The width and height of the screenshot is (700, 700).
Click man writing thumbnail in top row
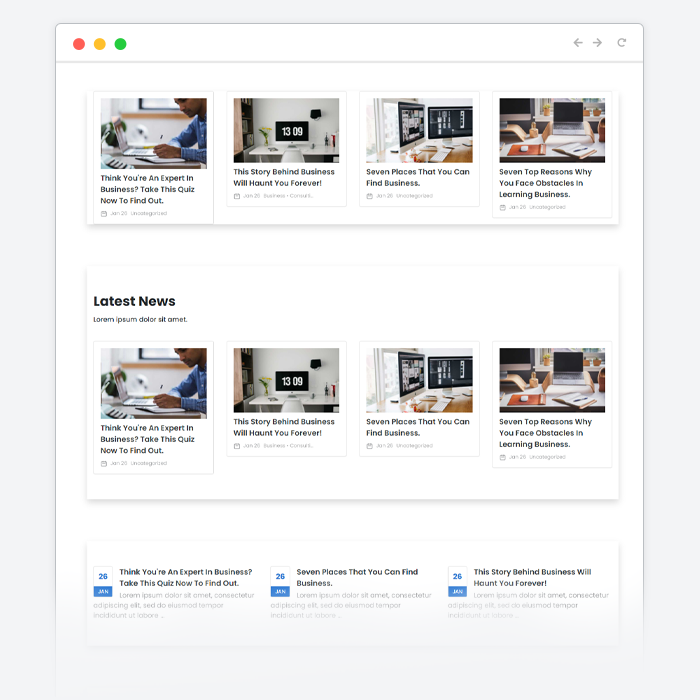(x=153, y=132)
